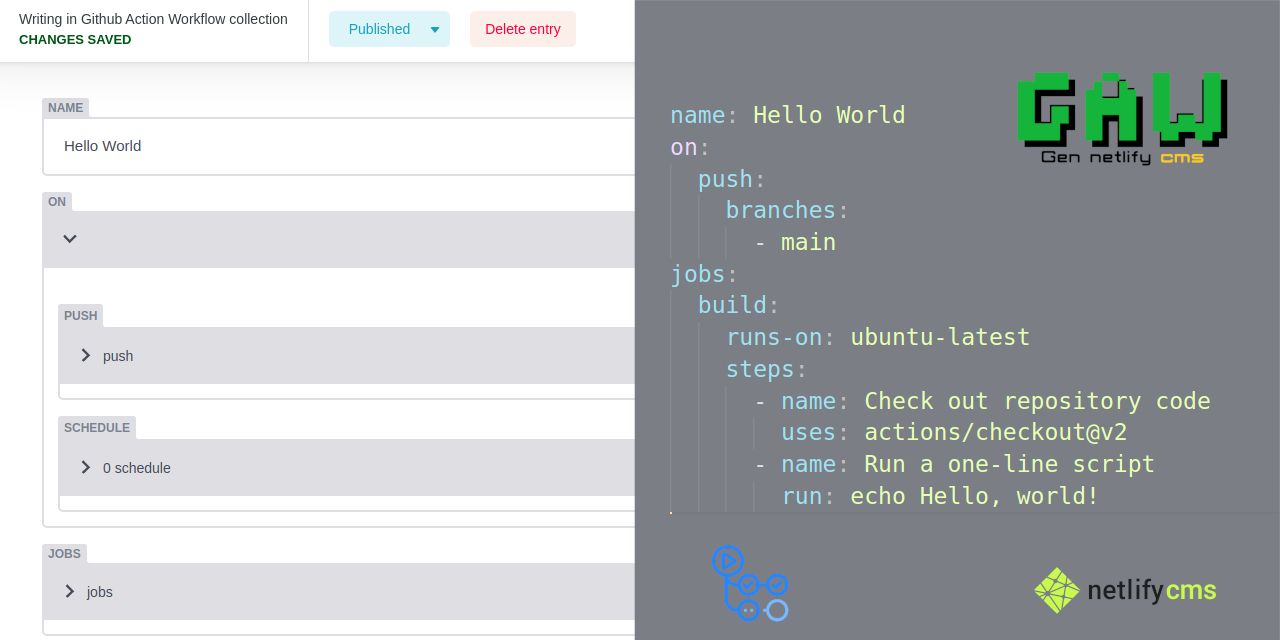Screen dimensions: 1280x640
Task: Click the PUSH section label tag
Action: coord(80,315)
